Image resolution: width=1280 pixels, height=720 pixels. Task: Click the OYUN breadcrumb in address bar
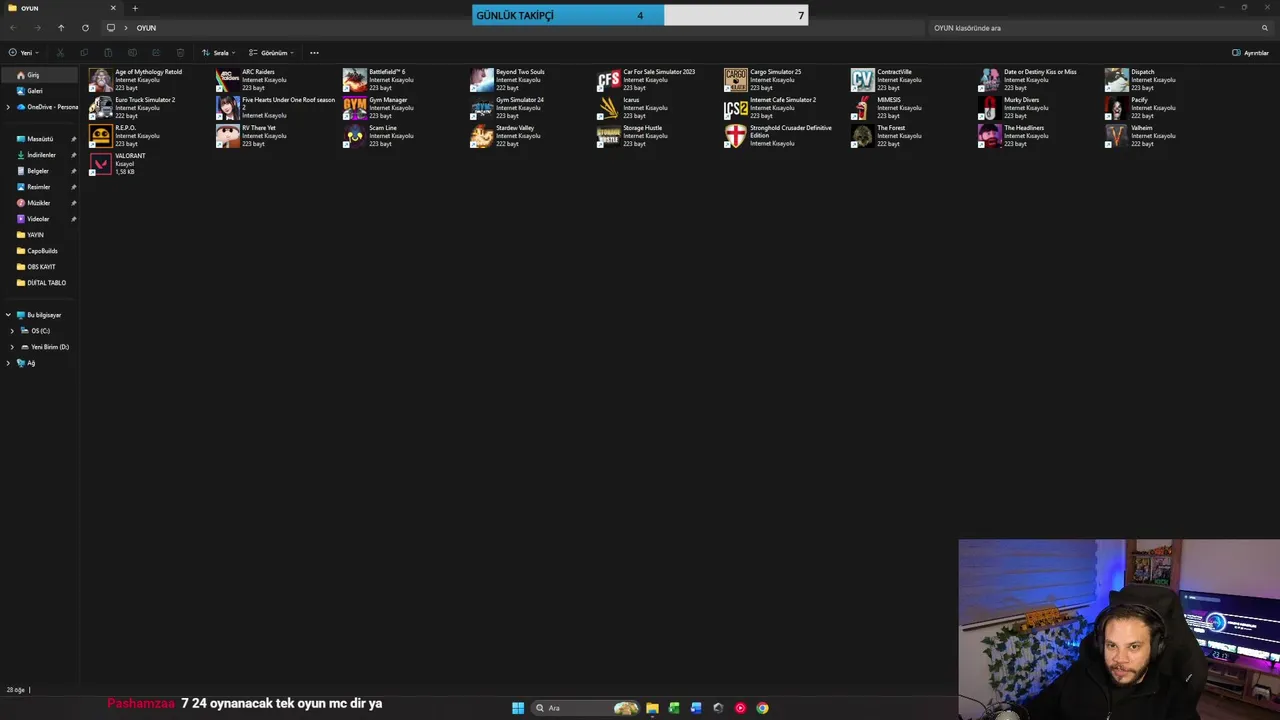(x=146, y=28)
